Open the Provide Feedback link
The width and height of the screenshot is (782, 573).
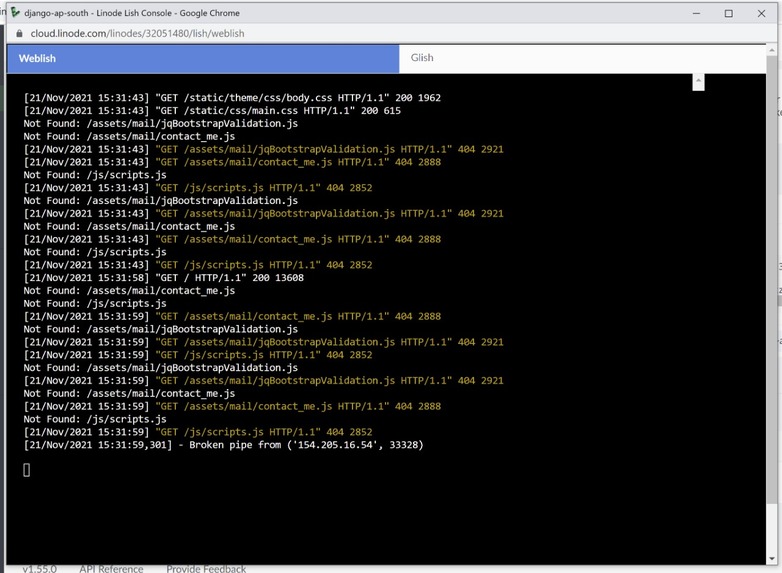206,569
